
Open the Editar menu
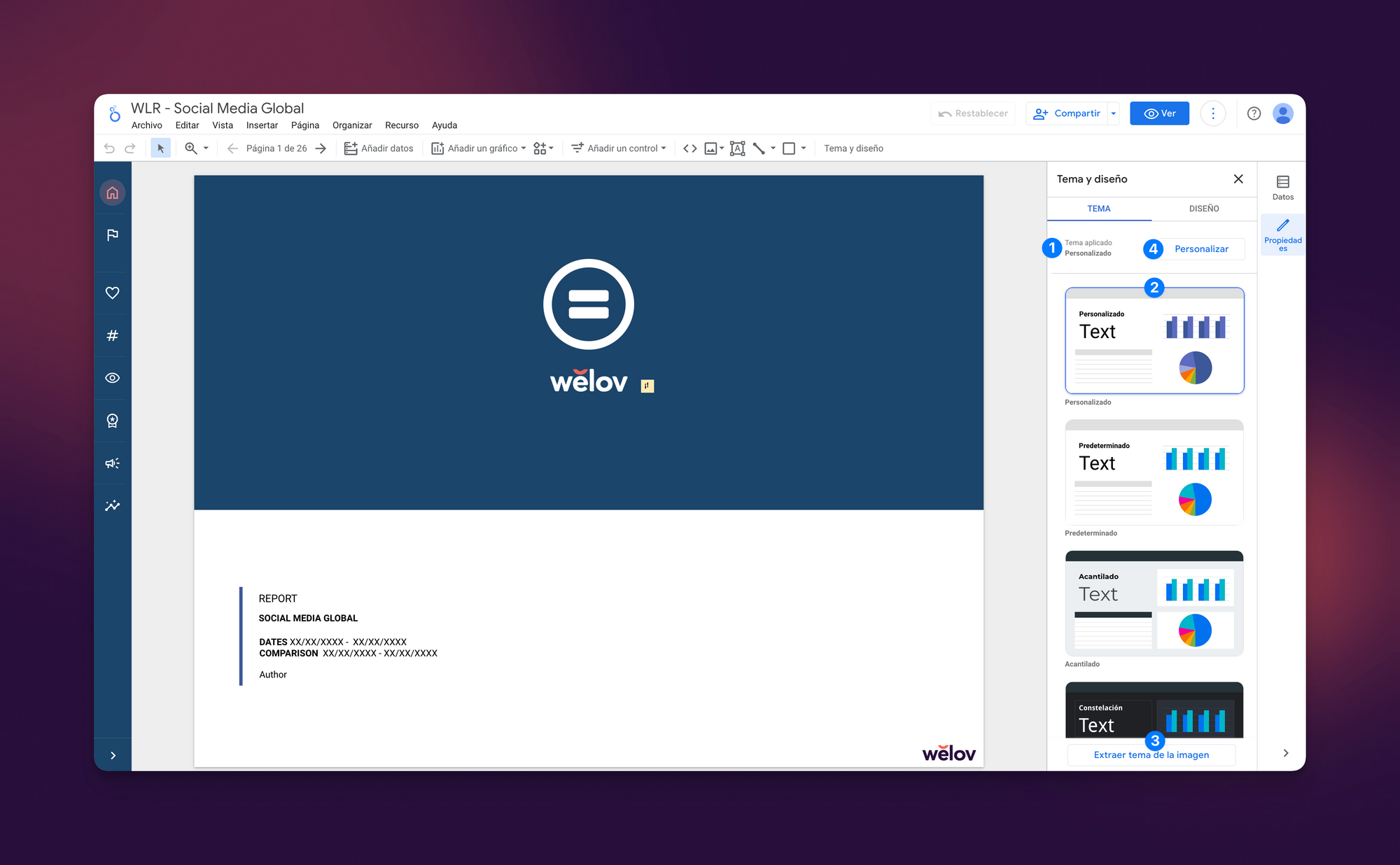pos(187,125)
